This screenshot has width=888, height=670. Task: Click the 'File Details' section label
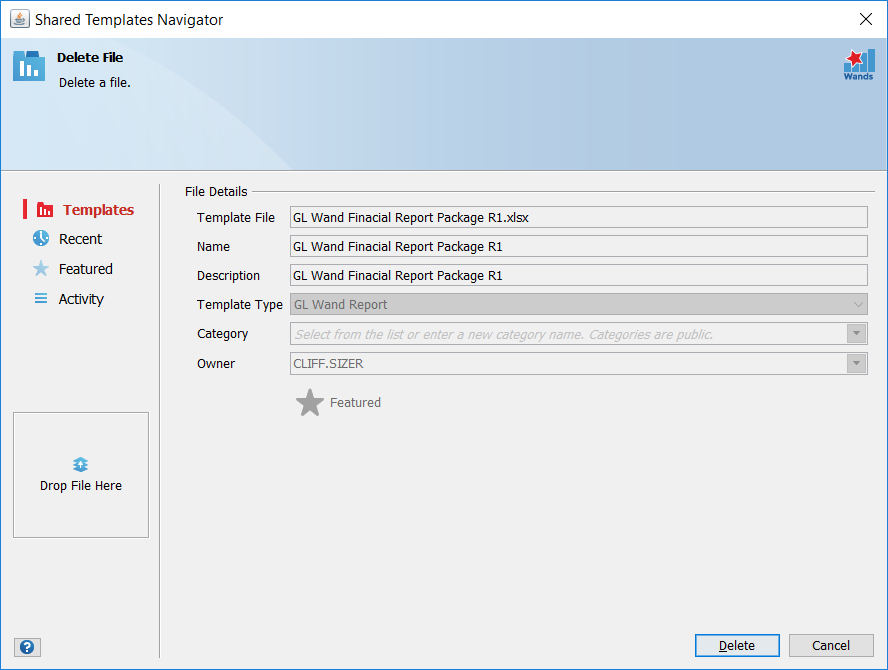coord(216,191)
